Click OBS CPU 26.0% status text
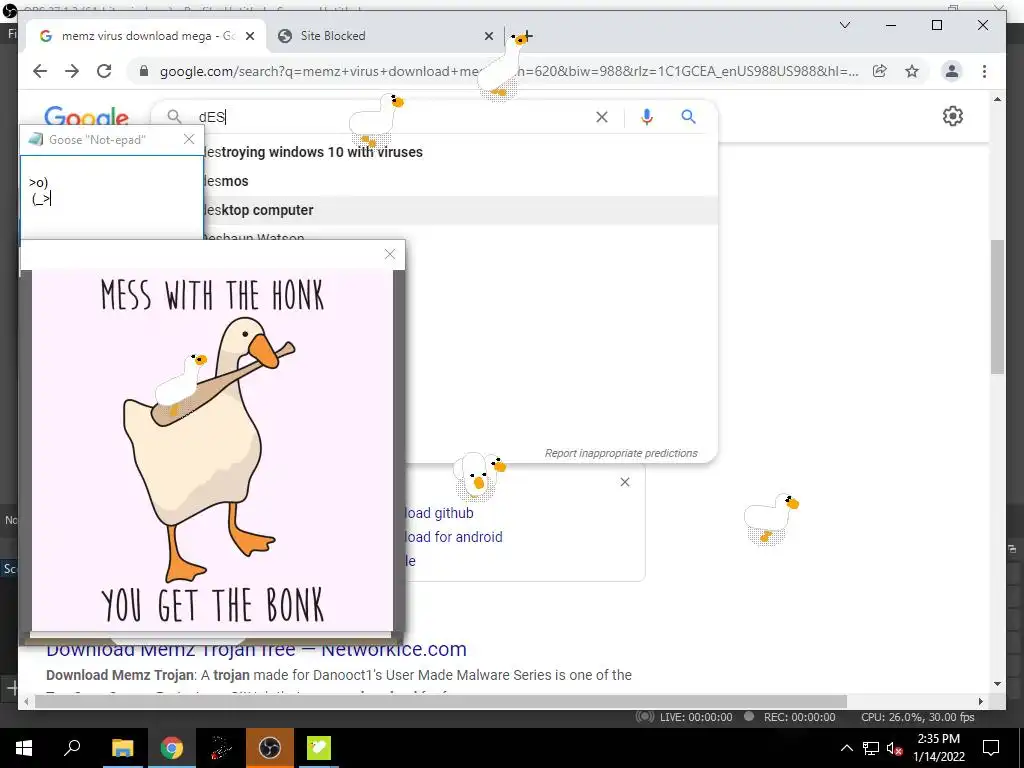Image resolution: width=1024 pixels, height=768 pixels. pyautogui.click(x=918, y=717)
